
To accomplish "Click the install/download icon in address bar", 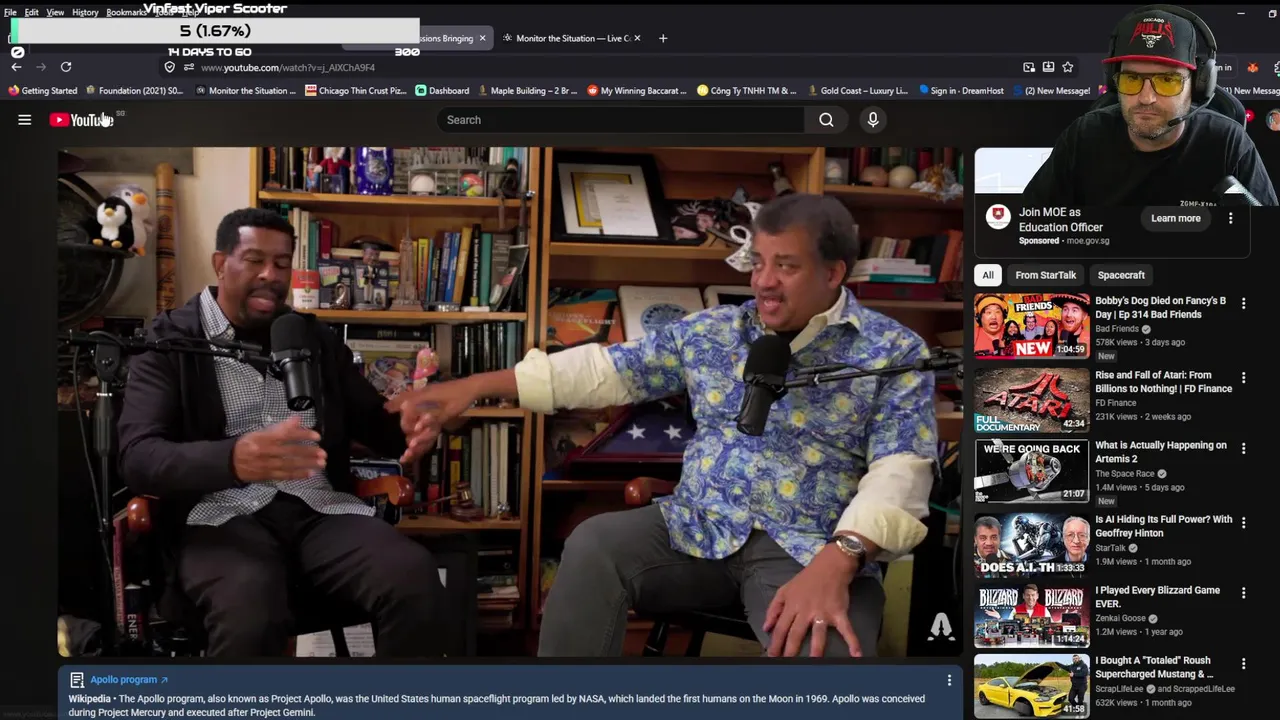I will (1048, 67).
